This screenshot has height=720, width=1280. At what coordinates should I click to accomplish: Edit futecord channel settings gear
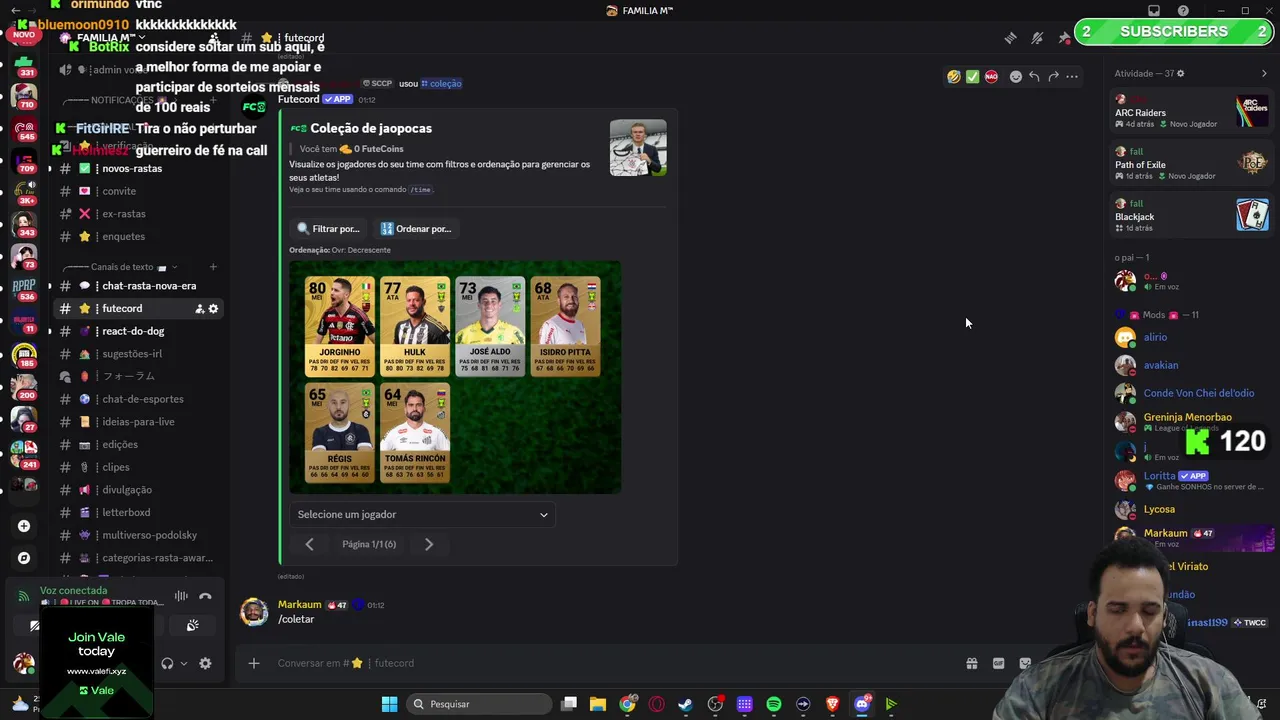[213, 309]
